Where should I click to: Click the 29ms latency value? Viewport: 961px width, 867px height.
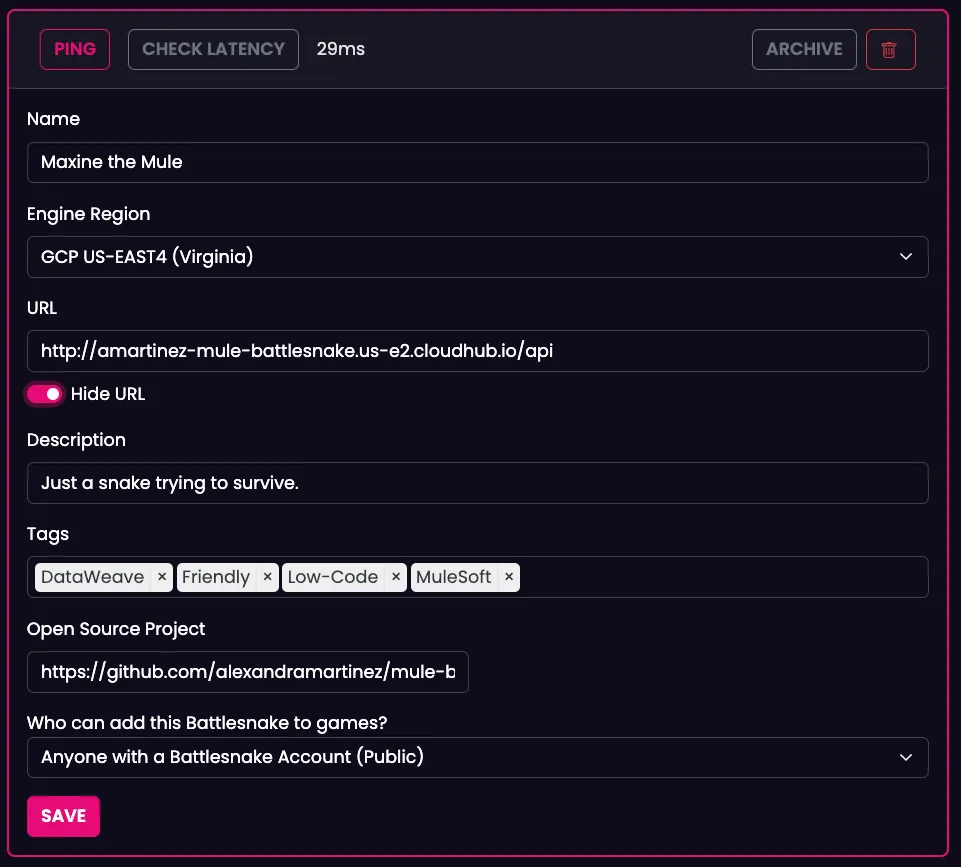coord(341,49)
